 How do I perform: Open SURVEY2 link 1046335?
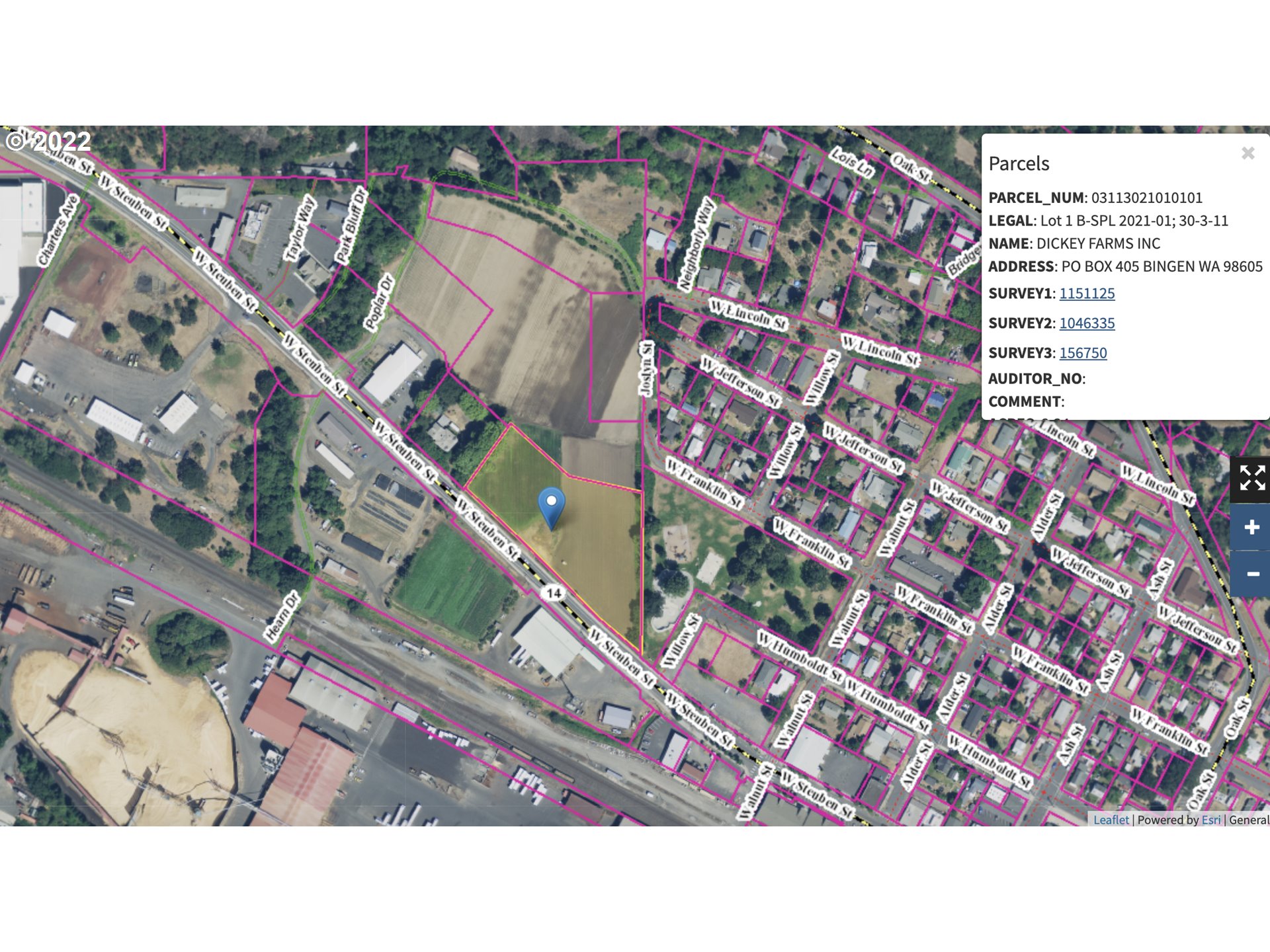pyautogui.click(x=1087, y=323)
